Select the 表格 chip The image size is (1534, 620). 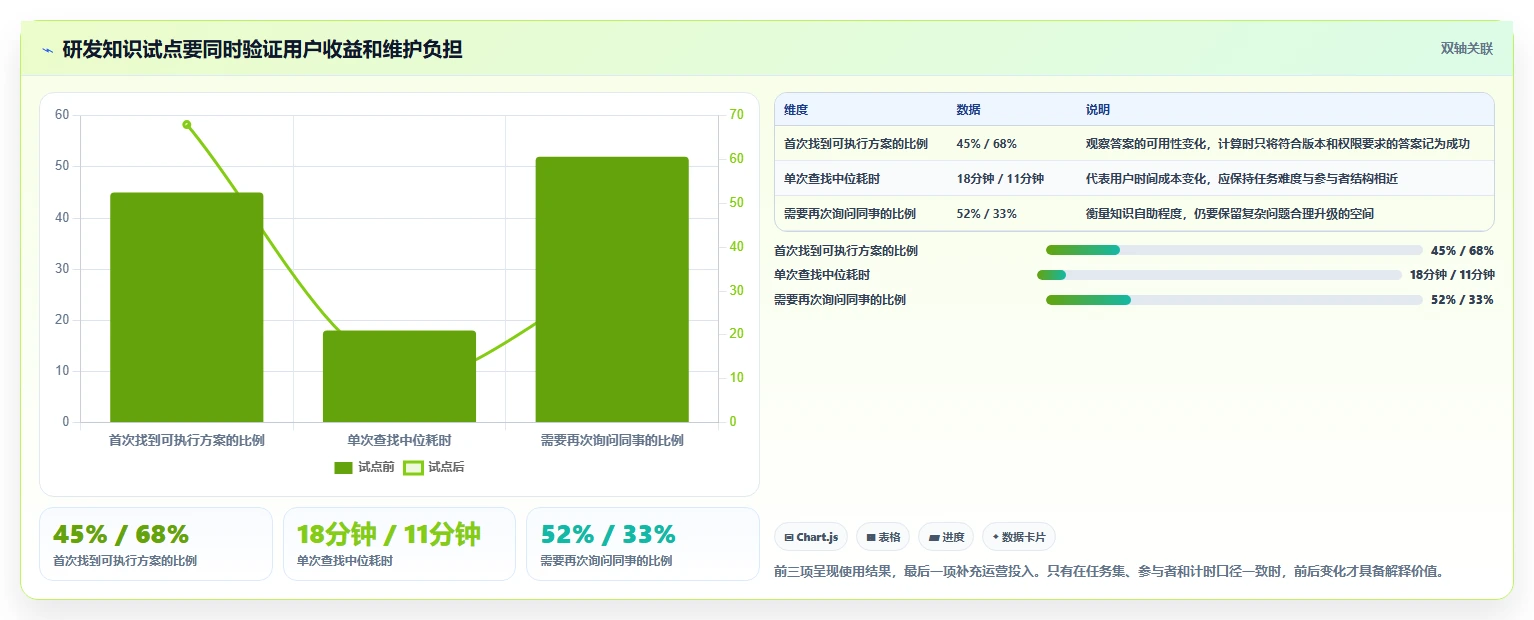click(883, 537)
